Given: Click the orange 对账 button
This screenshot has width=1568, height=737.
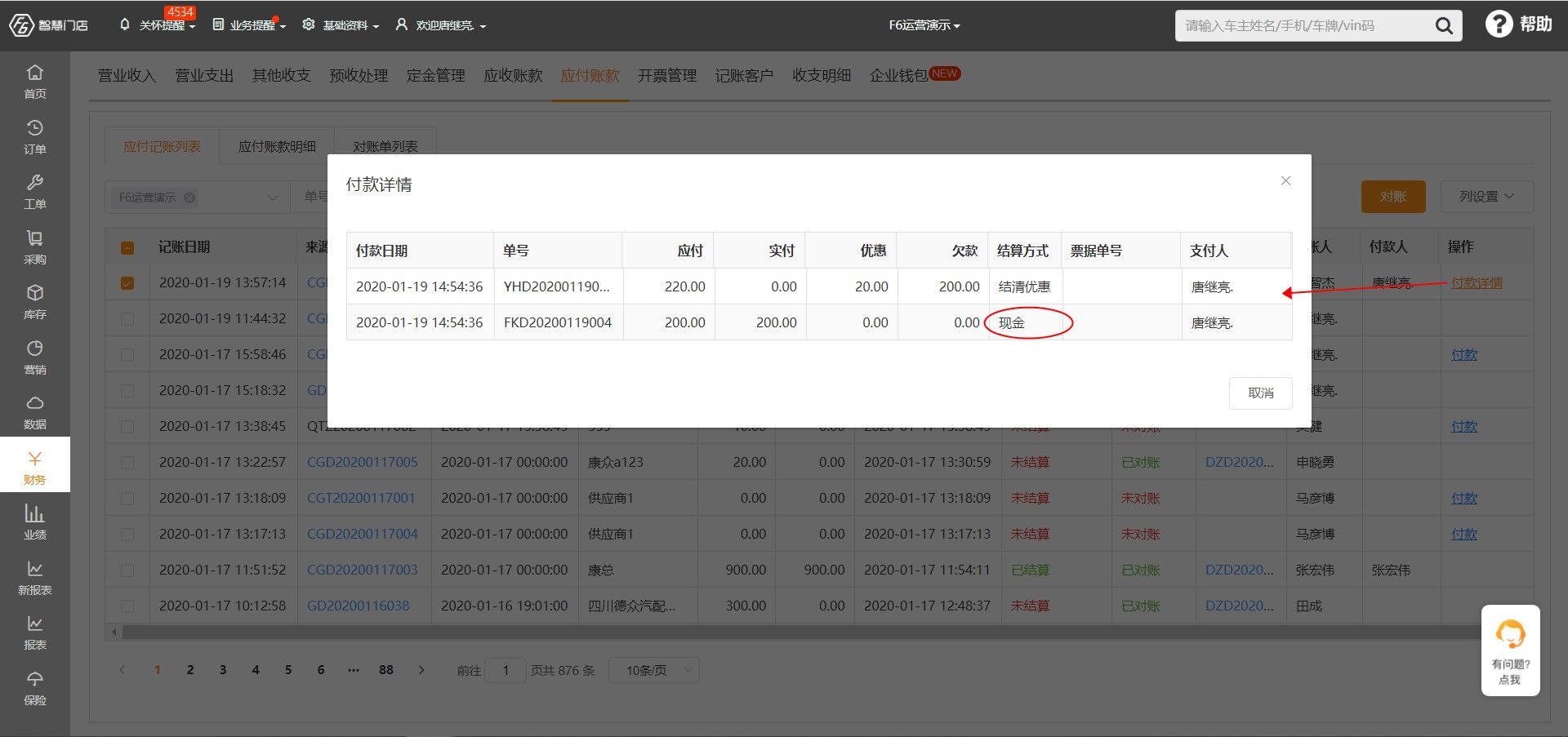Looking at the screenshot, I should (x=1393, y=197).
